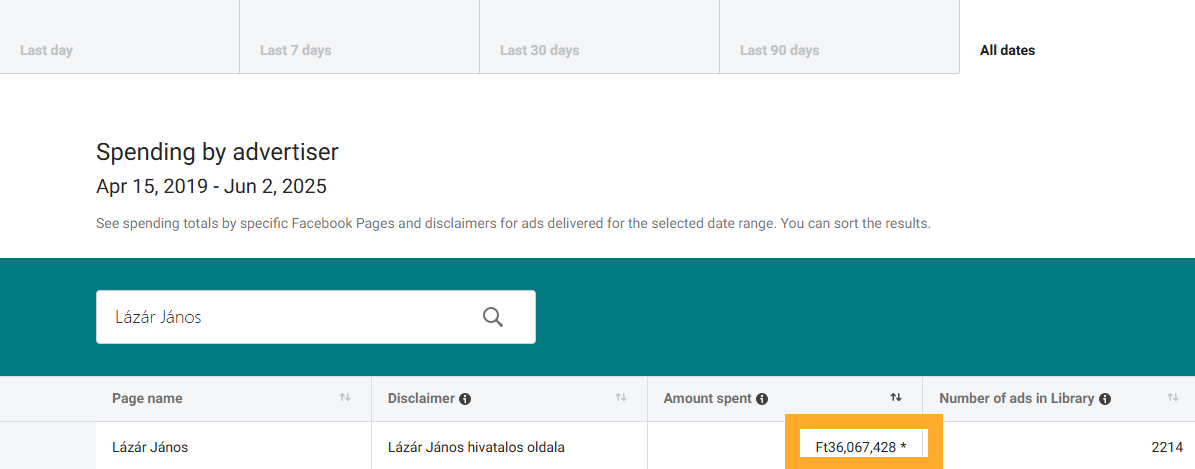1195x469 pixels.
Task: Sort by Number of ads in Library arrows
Action: pos(1173,398)
